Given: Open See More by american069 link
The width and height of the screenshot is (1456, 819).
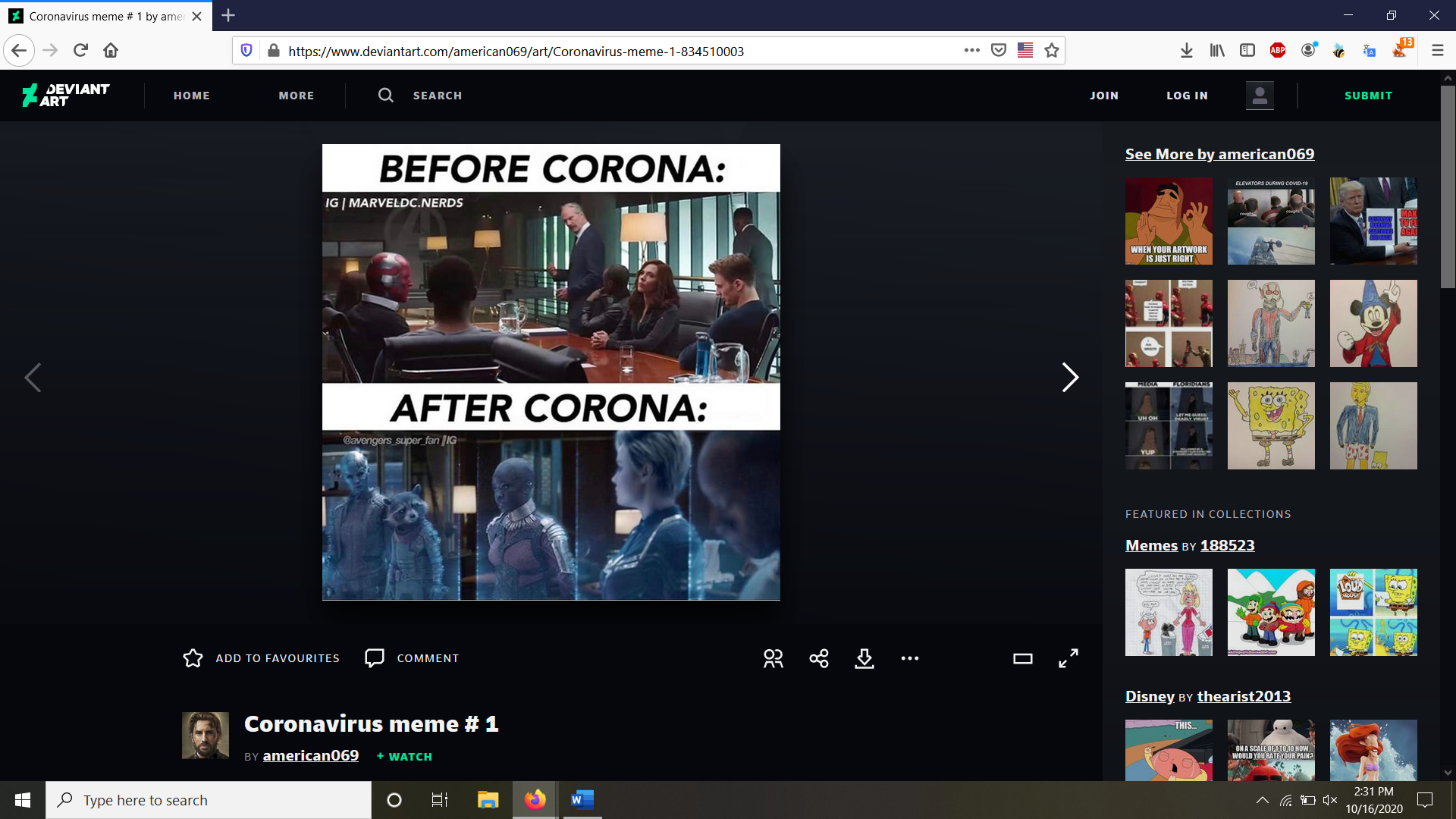Looking at the screenshot, I should 1219,154.
